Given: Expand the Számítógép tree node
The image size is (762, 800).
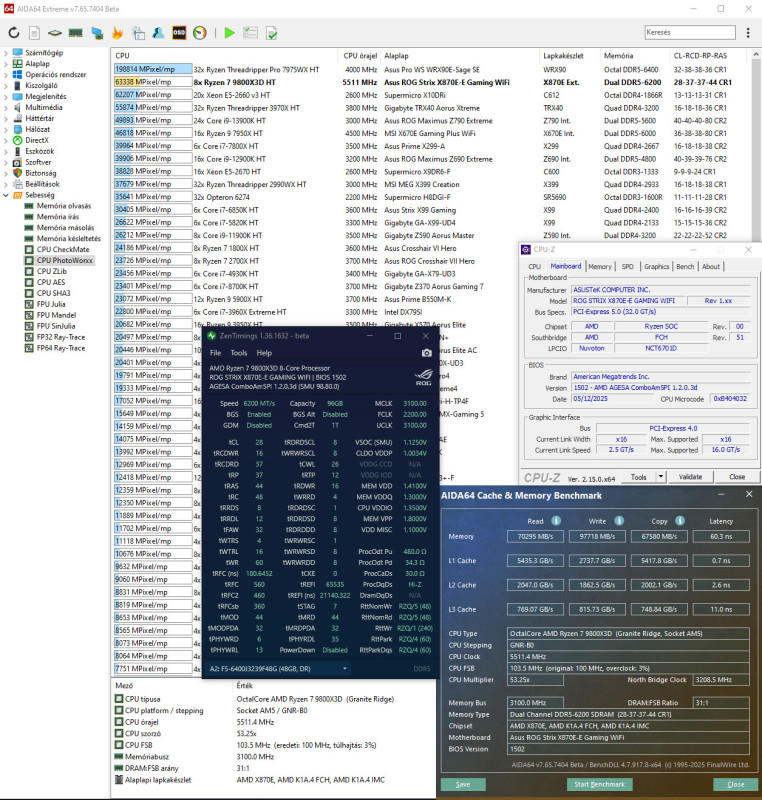Looking at the screenshot, I should click(x=6, y=53).
